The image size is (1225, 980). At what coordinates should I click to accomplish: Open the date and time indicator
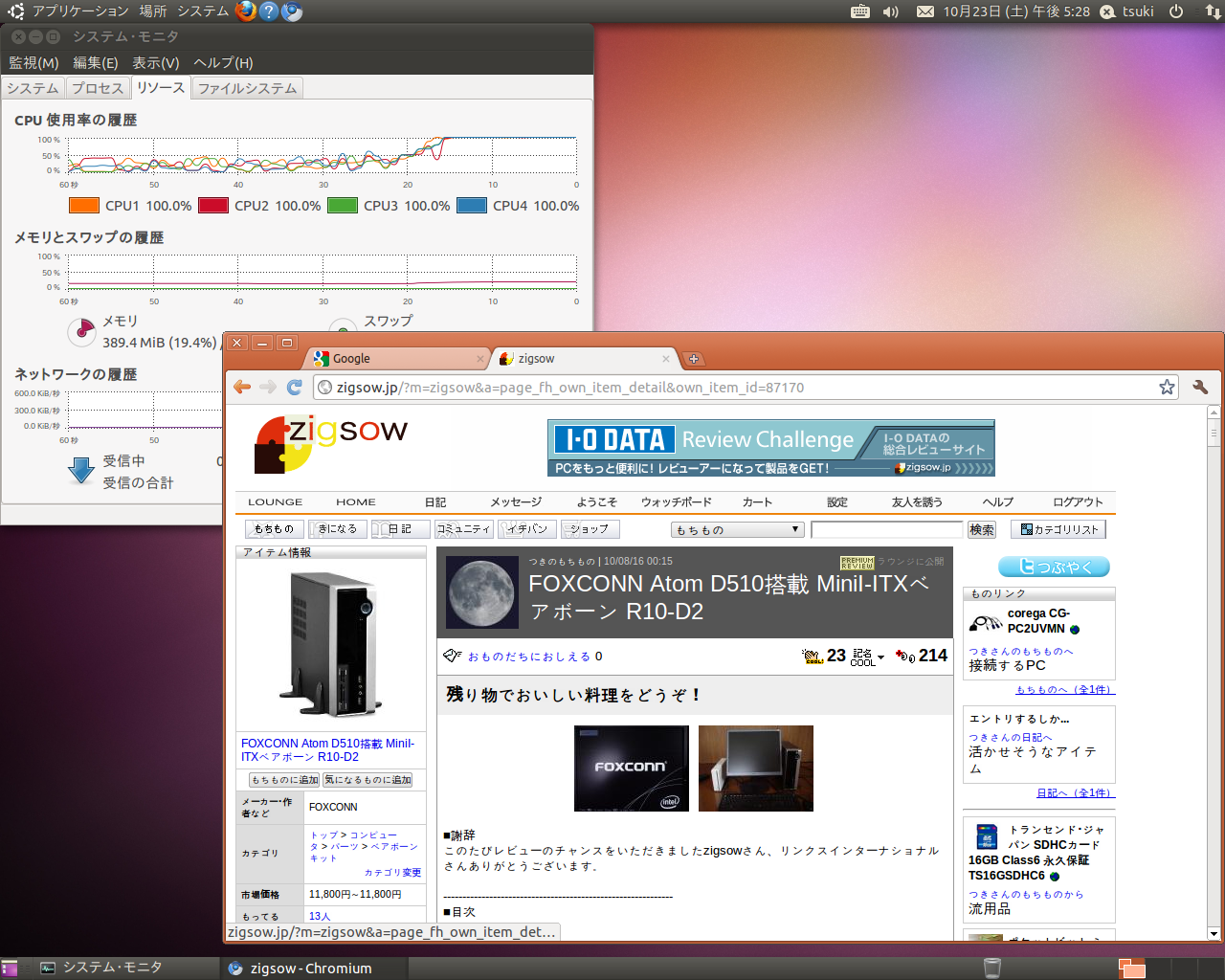pos(1016,11)
